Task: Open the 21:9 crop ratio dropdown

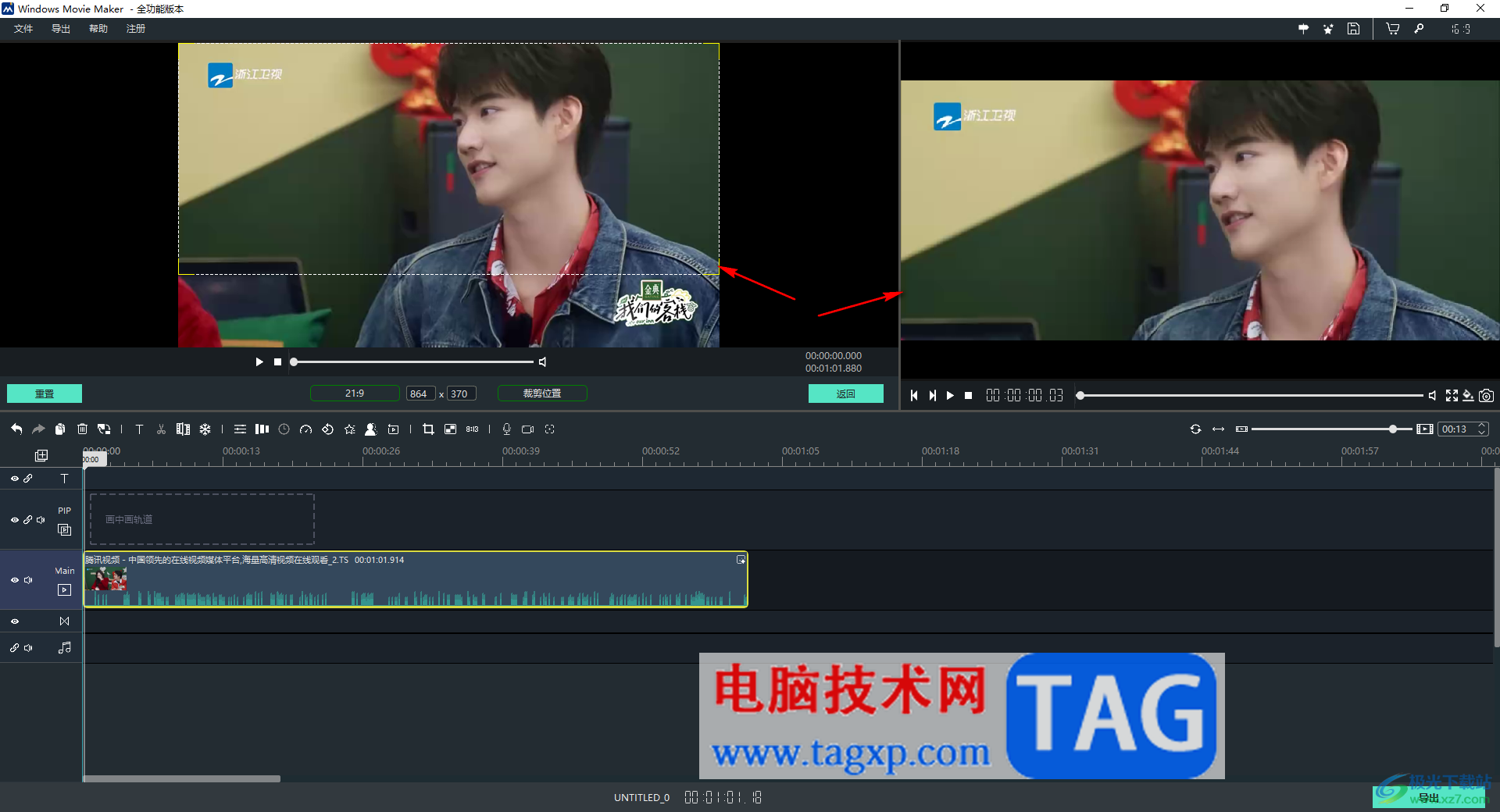Action: [355, 394]
